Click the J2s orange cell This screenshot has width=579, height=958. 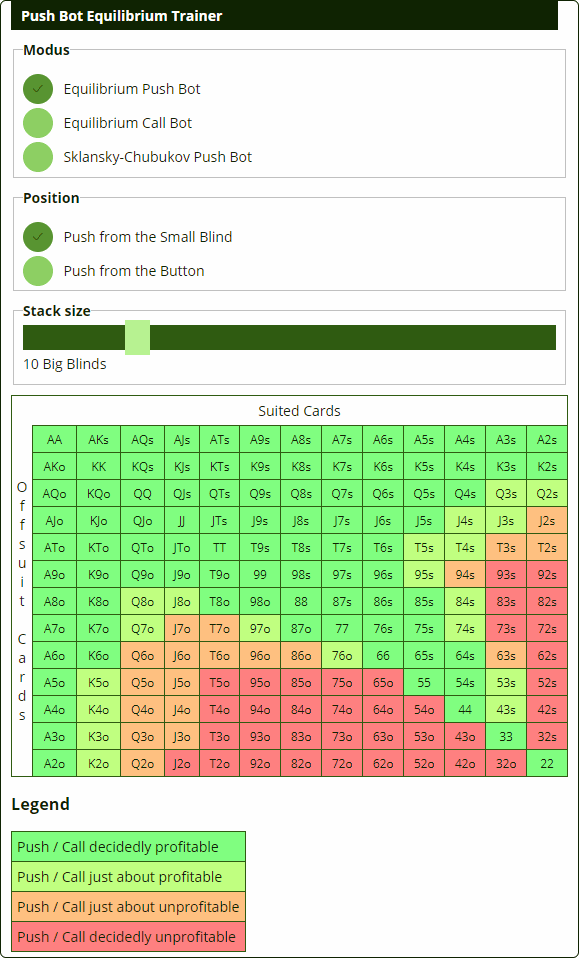[x=547, y=521]
